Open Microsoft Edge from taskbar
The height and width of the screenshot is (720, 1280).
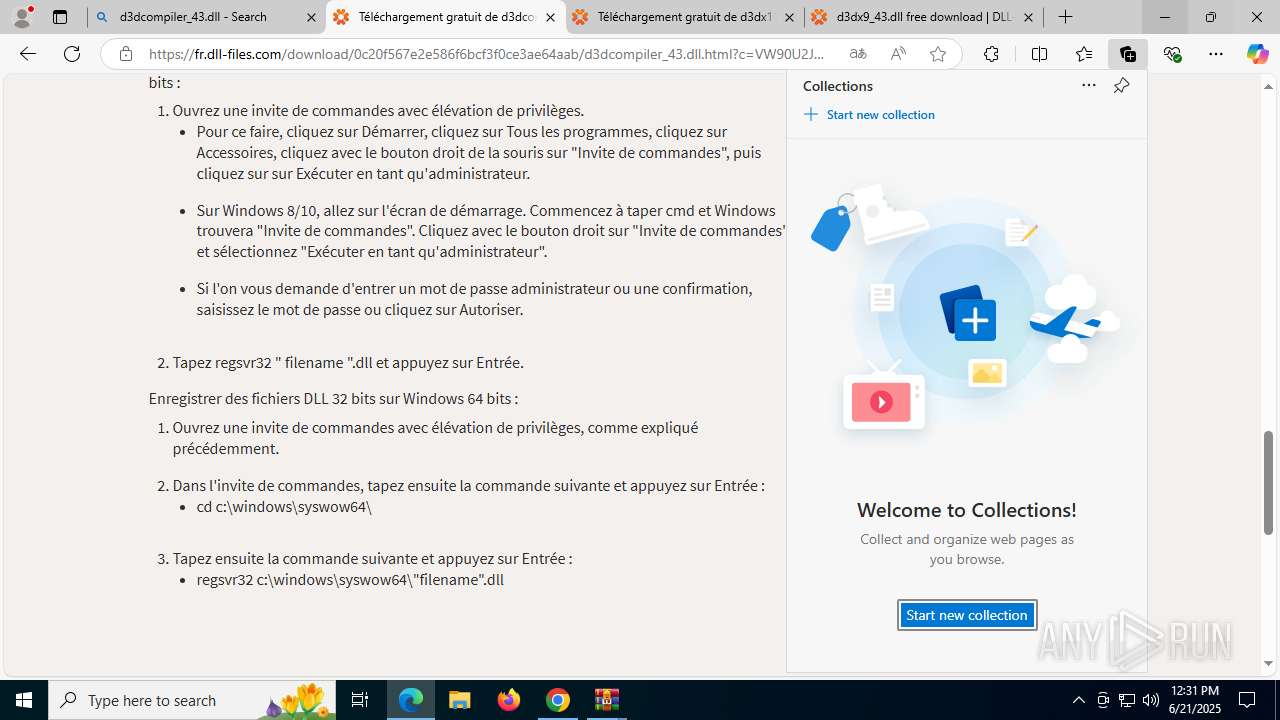(x=411, y=700)
